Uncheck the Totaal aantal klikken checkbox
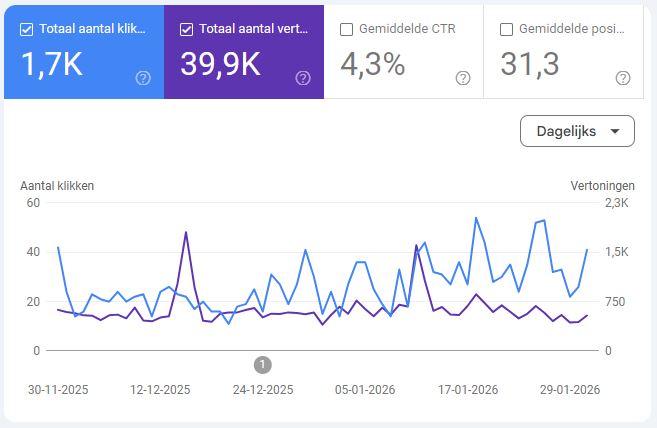This screenshot has width=657, height=428. (x=26, y=29)
